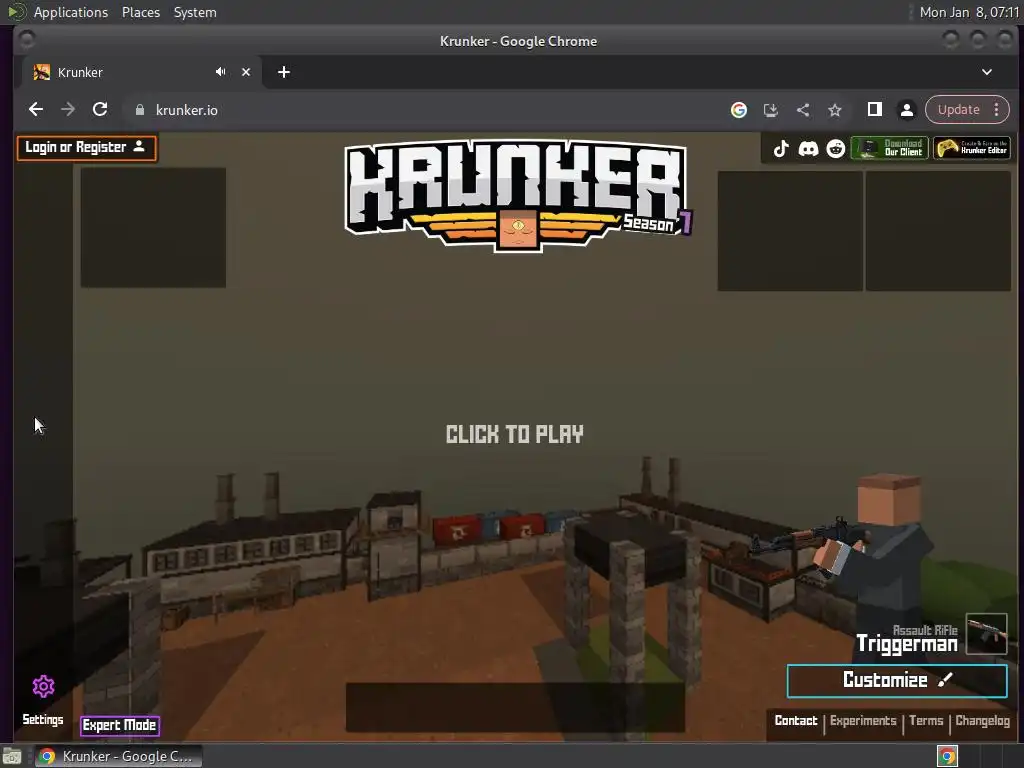Image resolution: width=1024 pixels, height=768 pixels.
Task: Open the Krunker Editor banner
Action: pos(972,148)
